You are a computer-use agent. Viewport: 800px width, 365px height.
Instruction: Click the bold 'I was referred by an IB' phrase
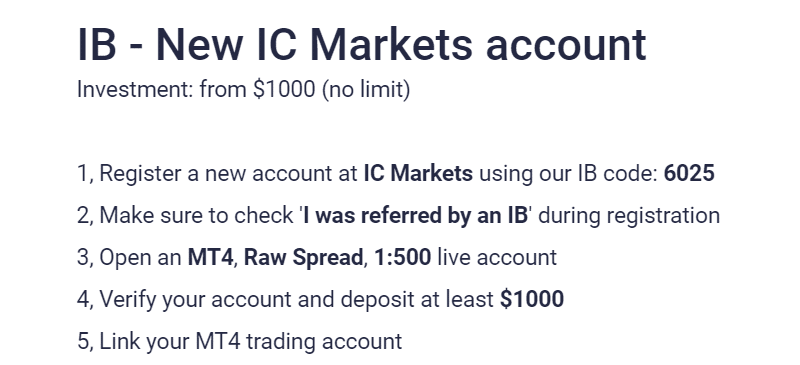415,215
